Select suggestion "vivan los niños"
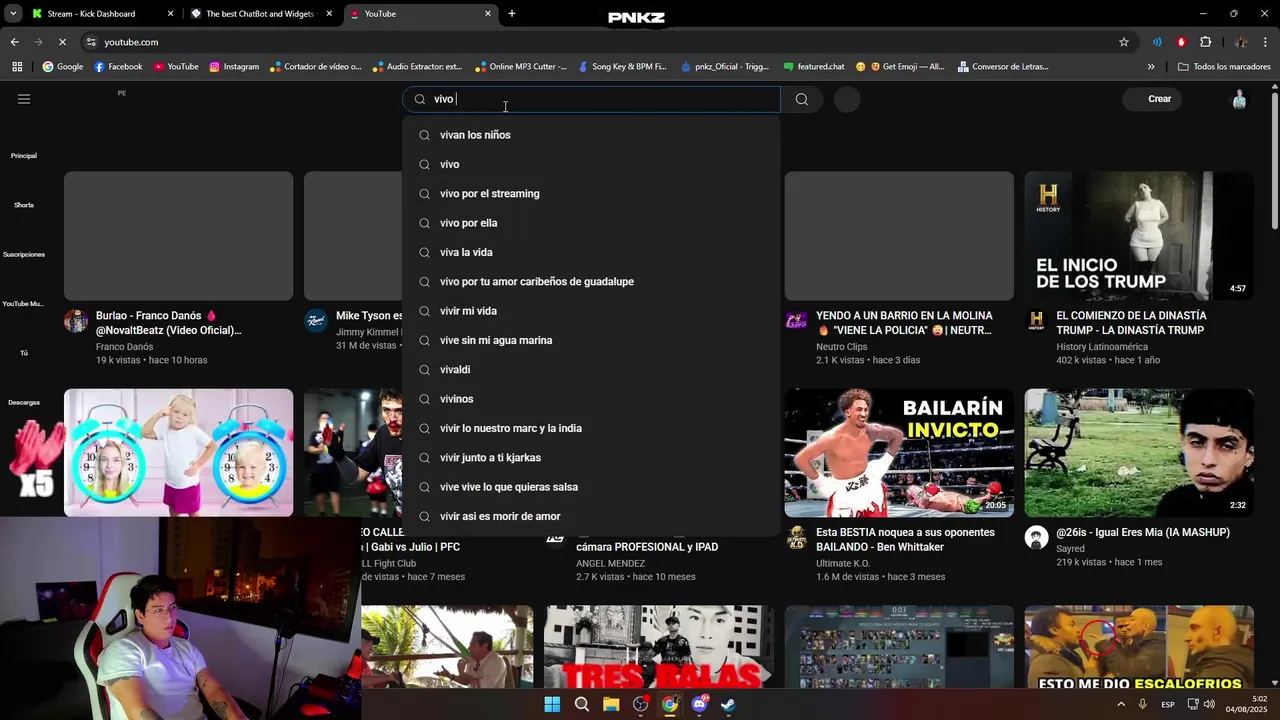 point(591,135)
